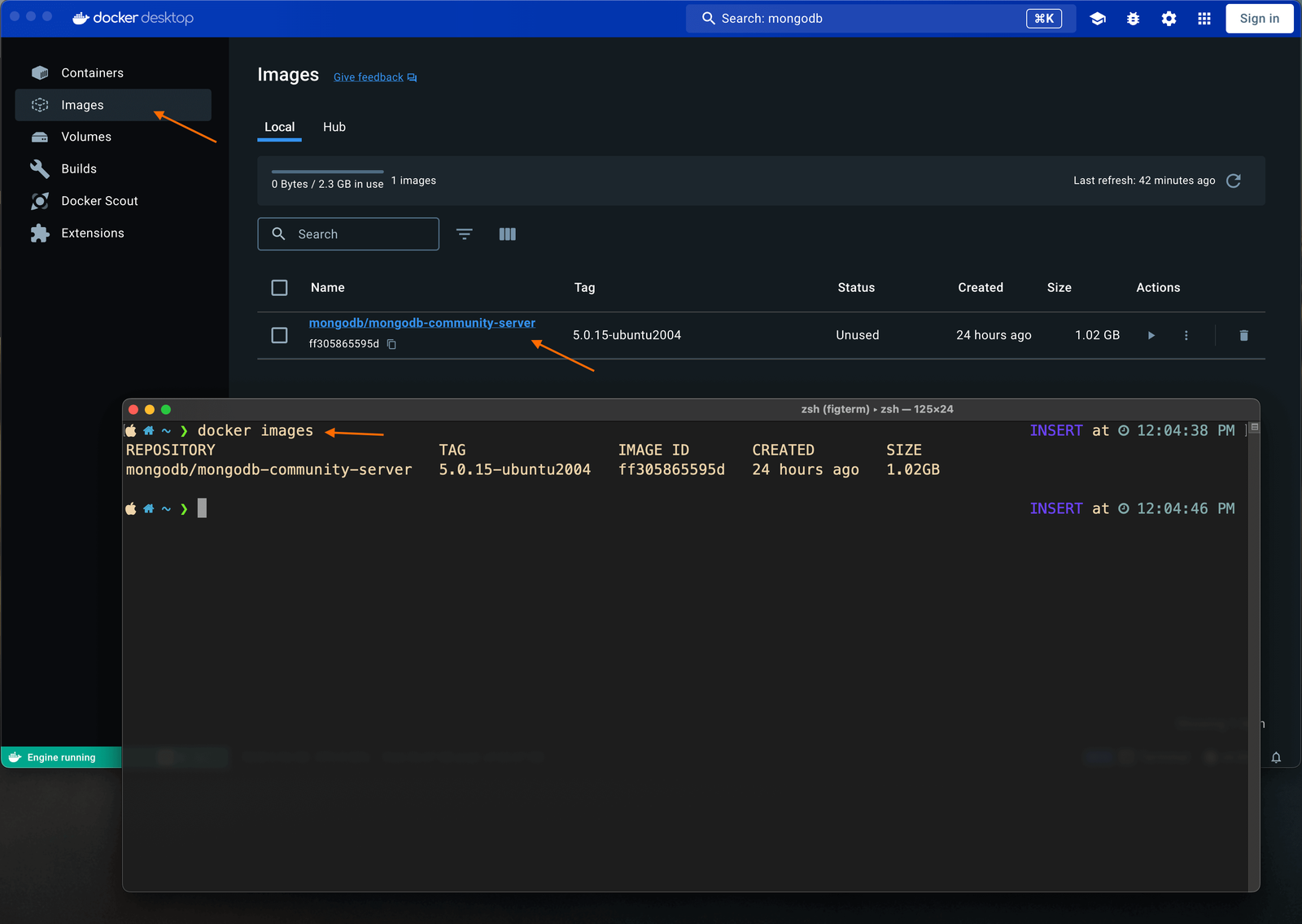Select the Volumes sidebar icon
This screenshot has width=1302, height=924.
(40, 137)
